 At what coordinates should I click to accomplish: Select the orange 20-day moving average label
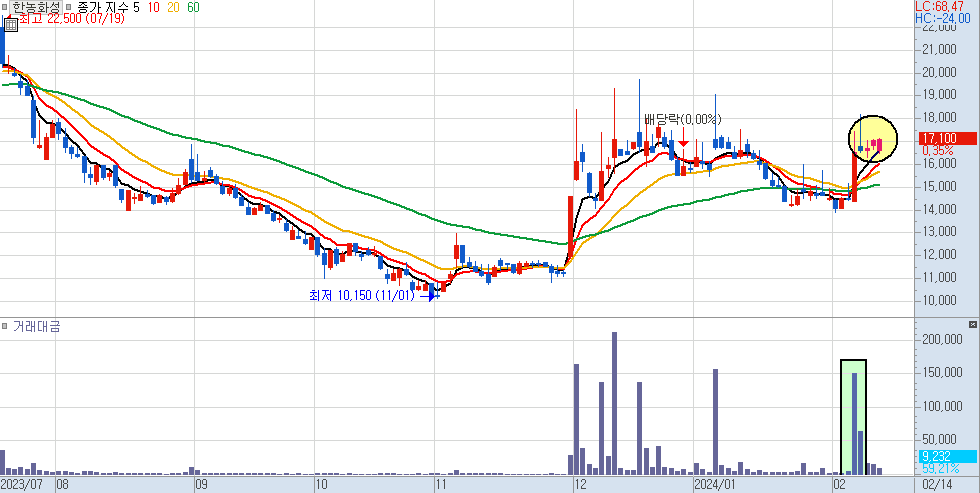[174, 7]
